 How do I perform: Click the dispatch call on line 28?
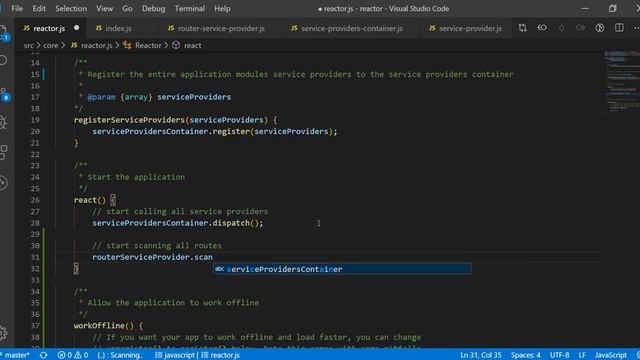point(231,223)
